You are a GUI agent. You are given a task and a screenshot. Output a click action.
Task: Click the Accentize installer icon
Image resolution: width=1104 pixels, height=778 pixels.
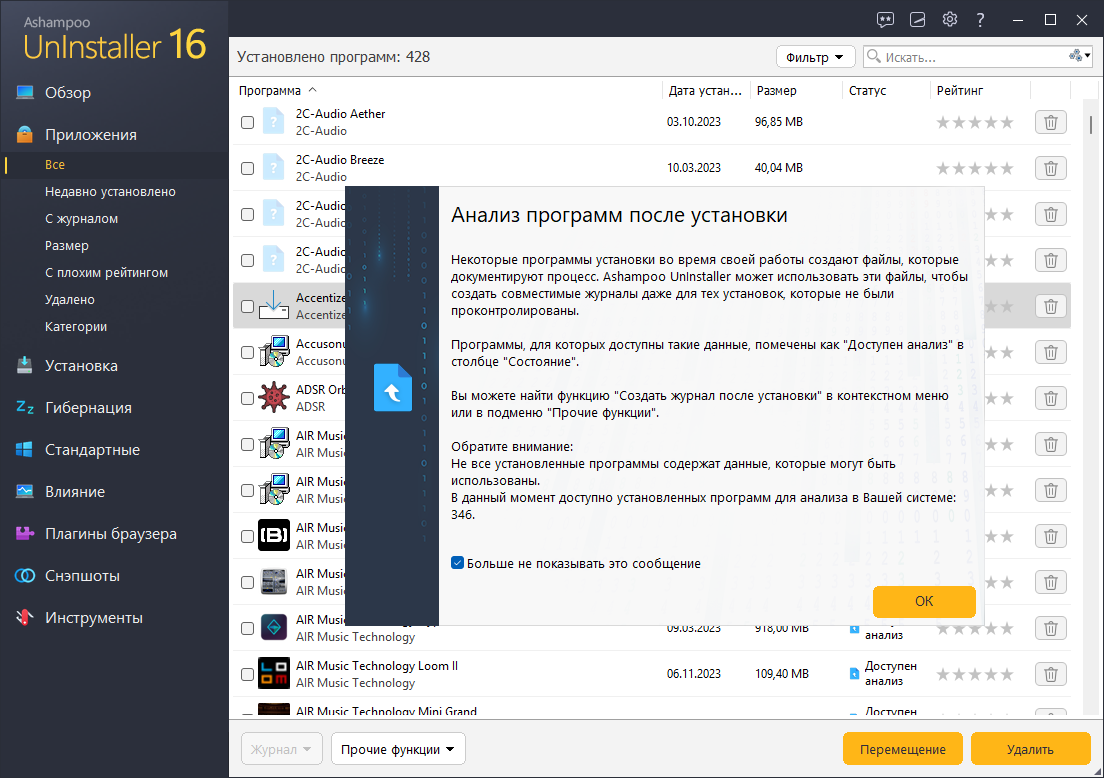click(273, 306)
